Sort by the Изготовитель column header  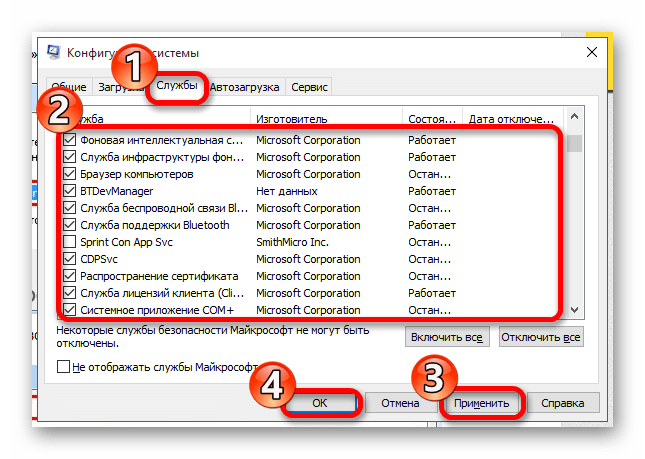click(x=326, y=119)
